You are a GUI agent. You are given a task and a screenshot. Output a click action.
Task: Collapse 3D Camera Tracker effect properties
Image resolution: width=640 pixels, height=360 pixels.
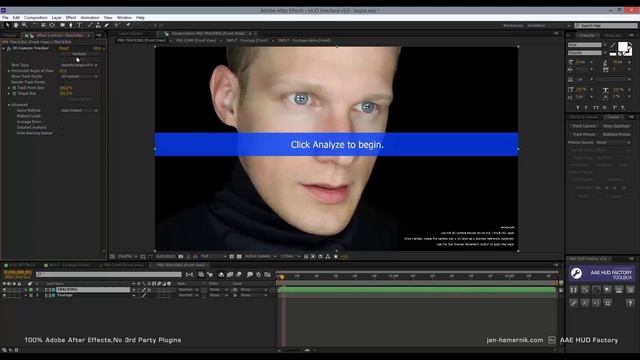coord(4,48)
